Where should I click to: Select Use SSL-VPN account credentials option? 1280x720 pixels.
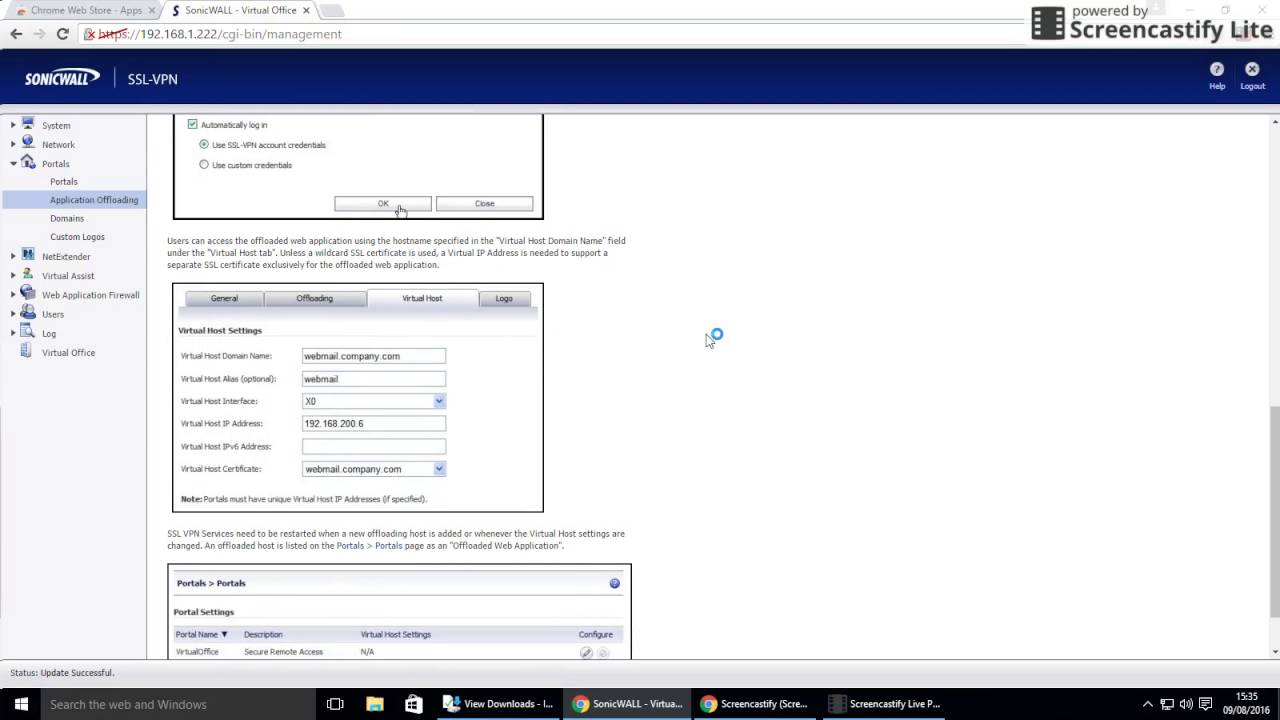tap(204, 144)
